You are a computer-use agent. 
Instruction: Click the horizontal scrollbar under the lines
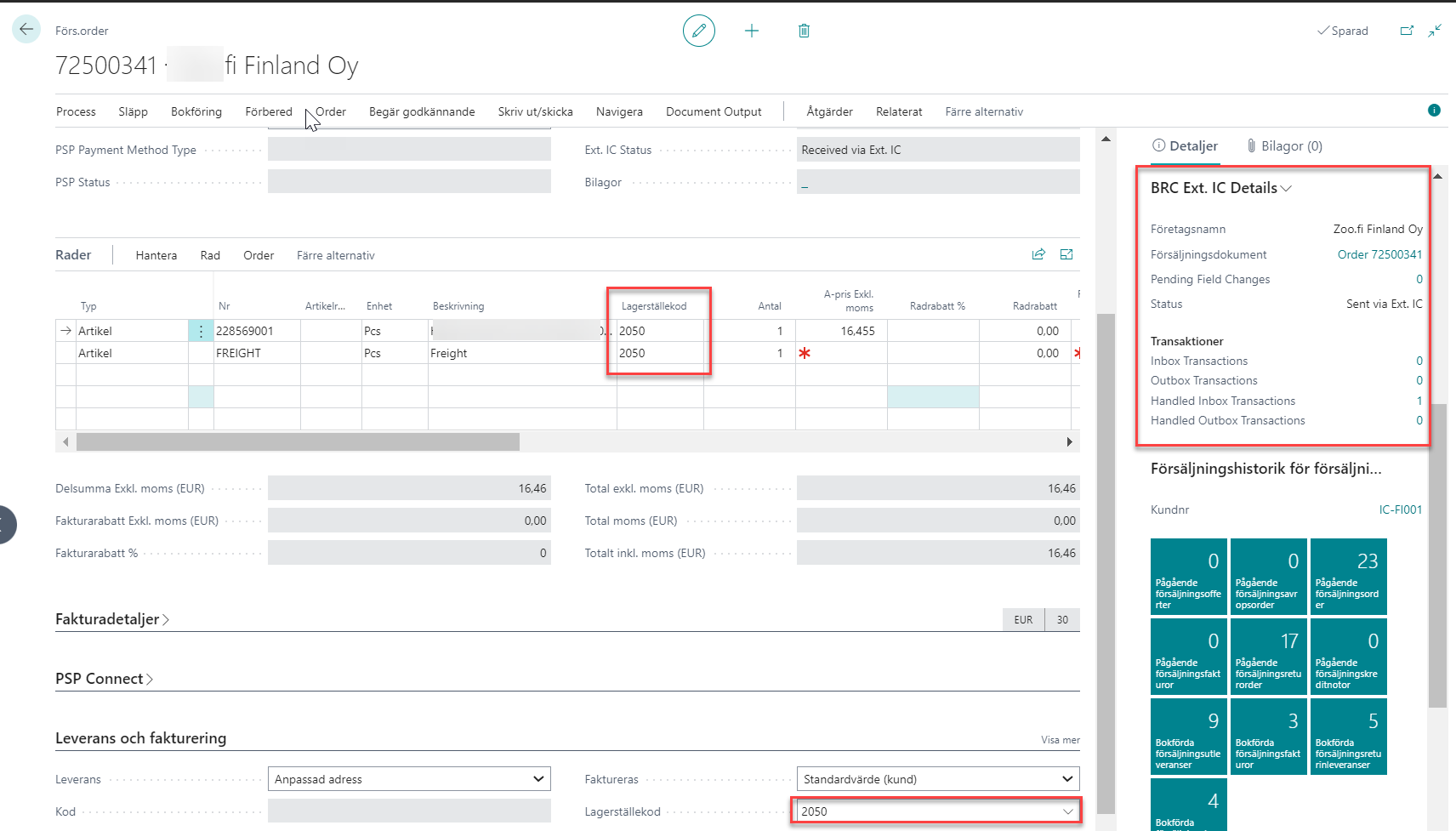[x=298, y=442]
